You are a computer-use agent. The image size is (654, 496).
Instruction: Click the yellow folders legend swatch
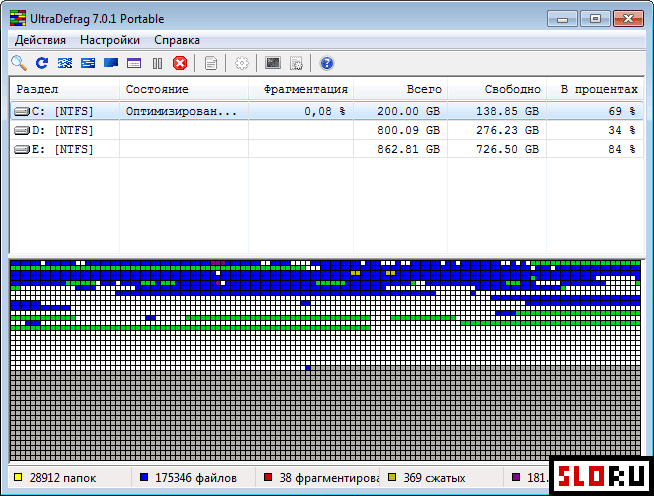(x=18, y=477)
